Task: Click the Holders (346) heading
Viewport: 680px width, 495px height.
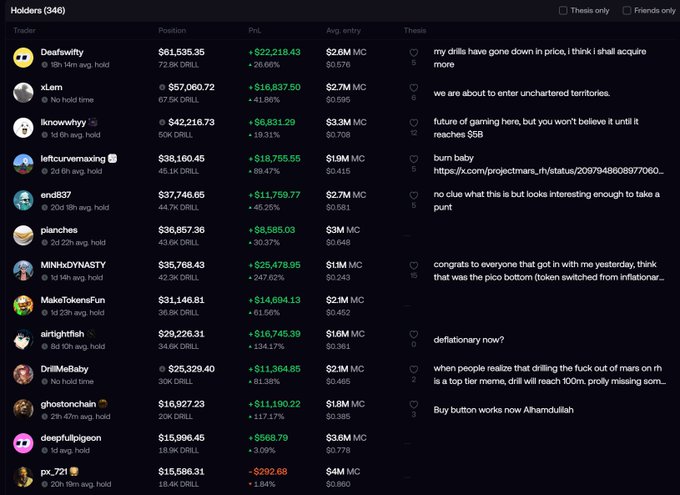Action: tap(38, 10)
